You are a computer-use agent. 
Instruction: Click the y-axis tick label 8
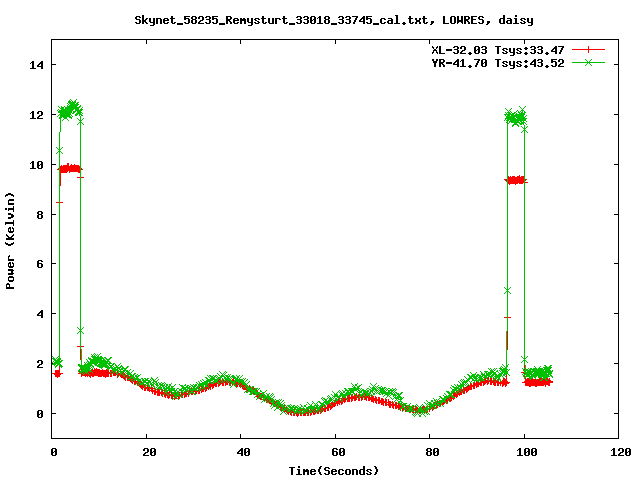point(40,215)
